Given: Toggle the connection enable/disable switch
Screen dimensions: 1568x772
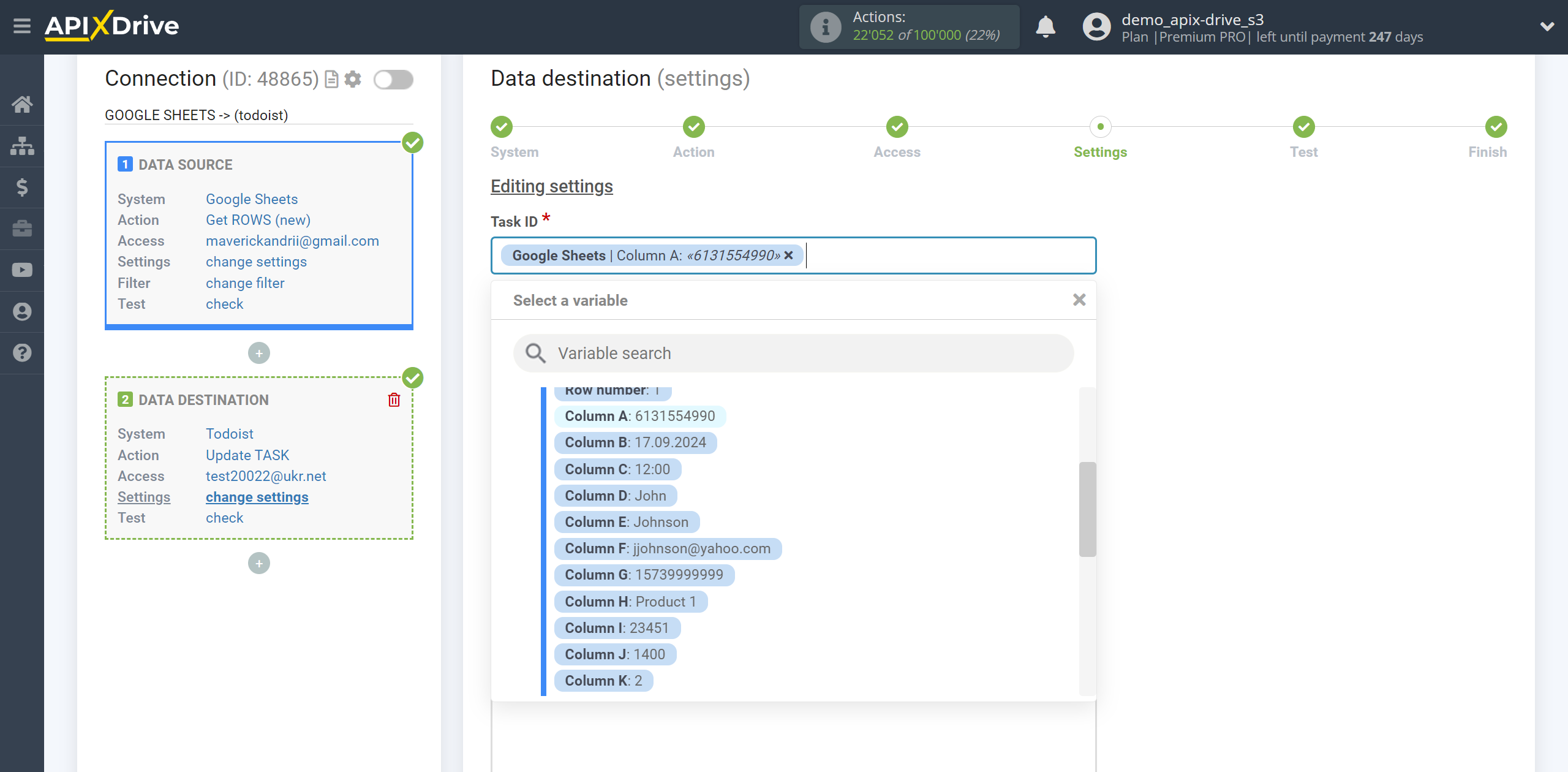Looking at the screenshot, I should (x=393, y=80).
